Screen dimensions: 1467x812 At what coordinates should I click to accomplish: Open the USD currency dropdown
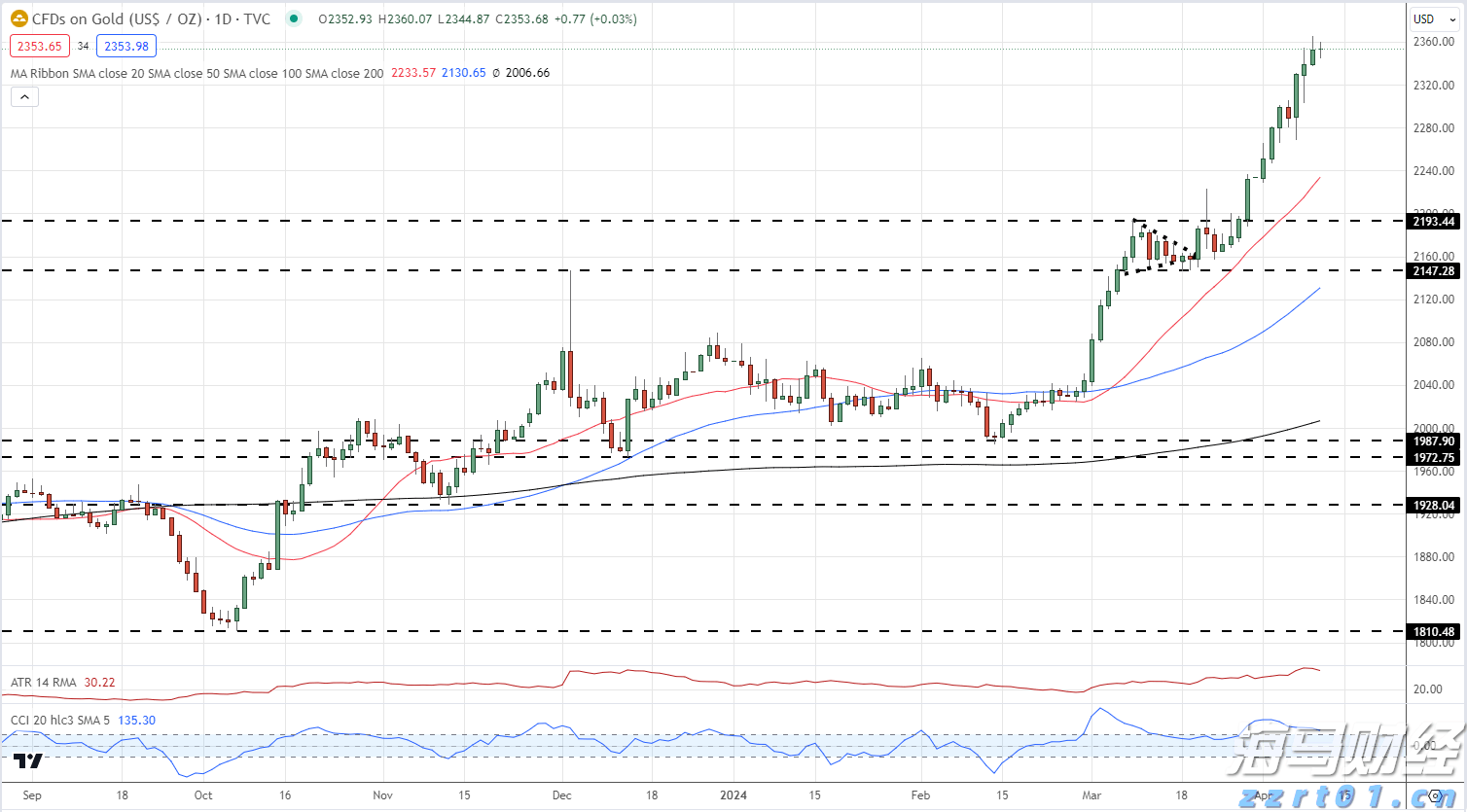click(x=1435, y=18)
